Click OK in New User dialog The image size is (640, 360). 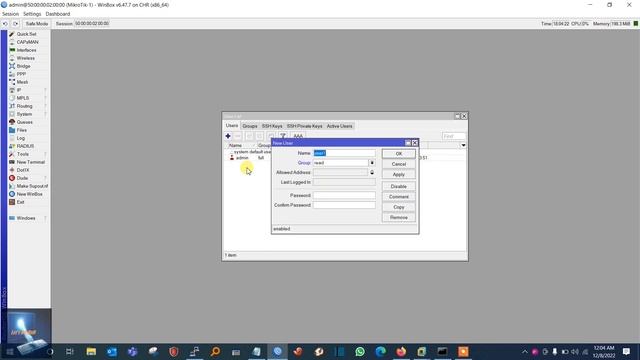pyautogui.click(x=399, y=154)
